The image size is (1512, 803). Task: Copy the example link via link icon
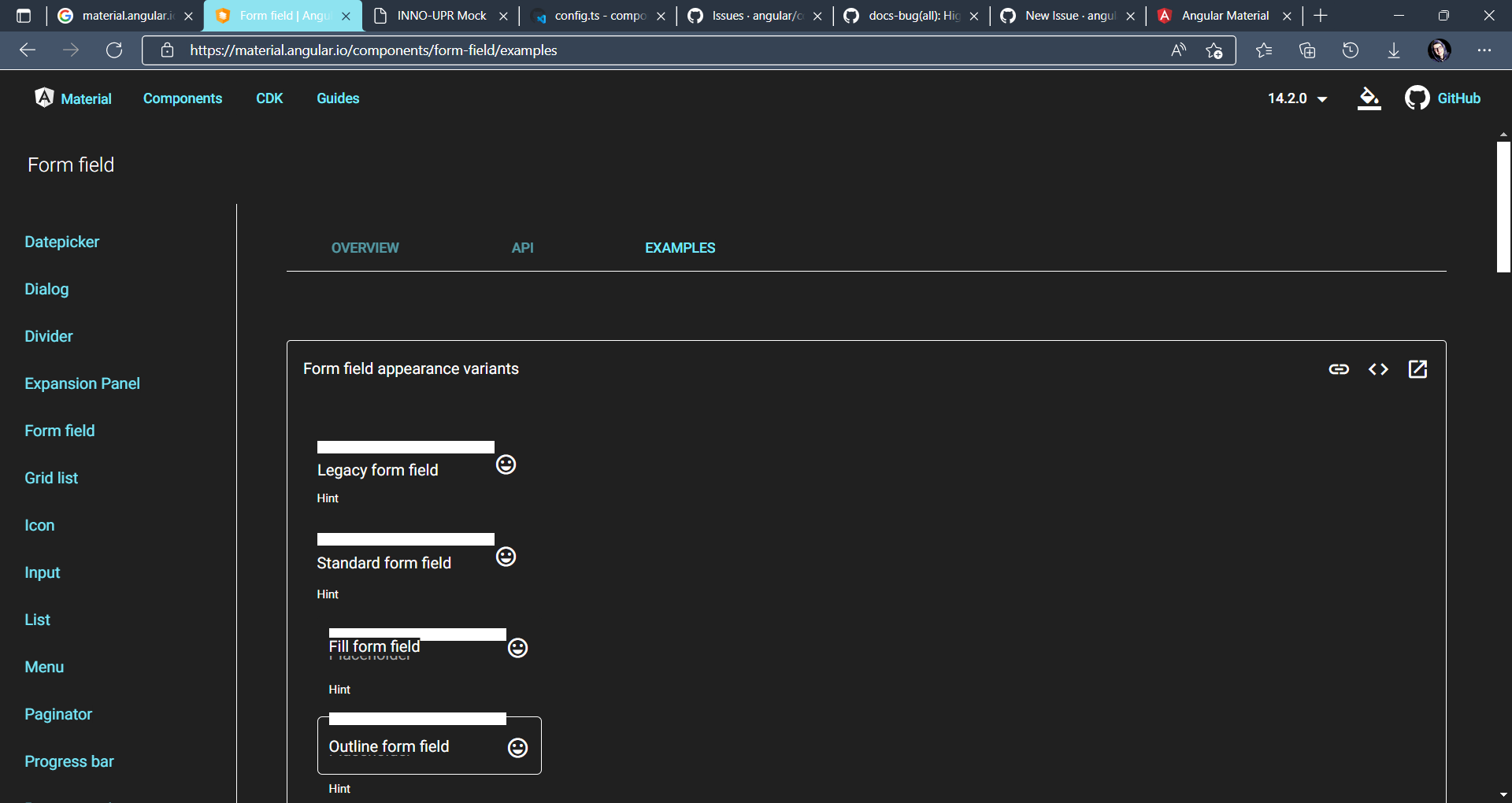(1340, 369)
